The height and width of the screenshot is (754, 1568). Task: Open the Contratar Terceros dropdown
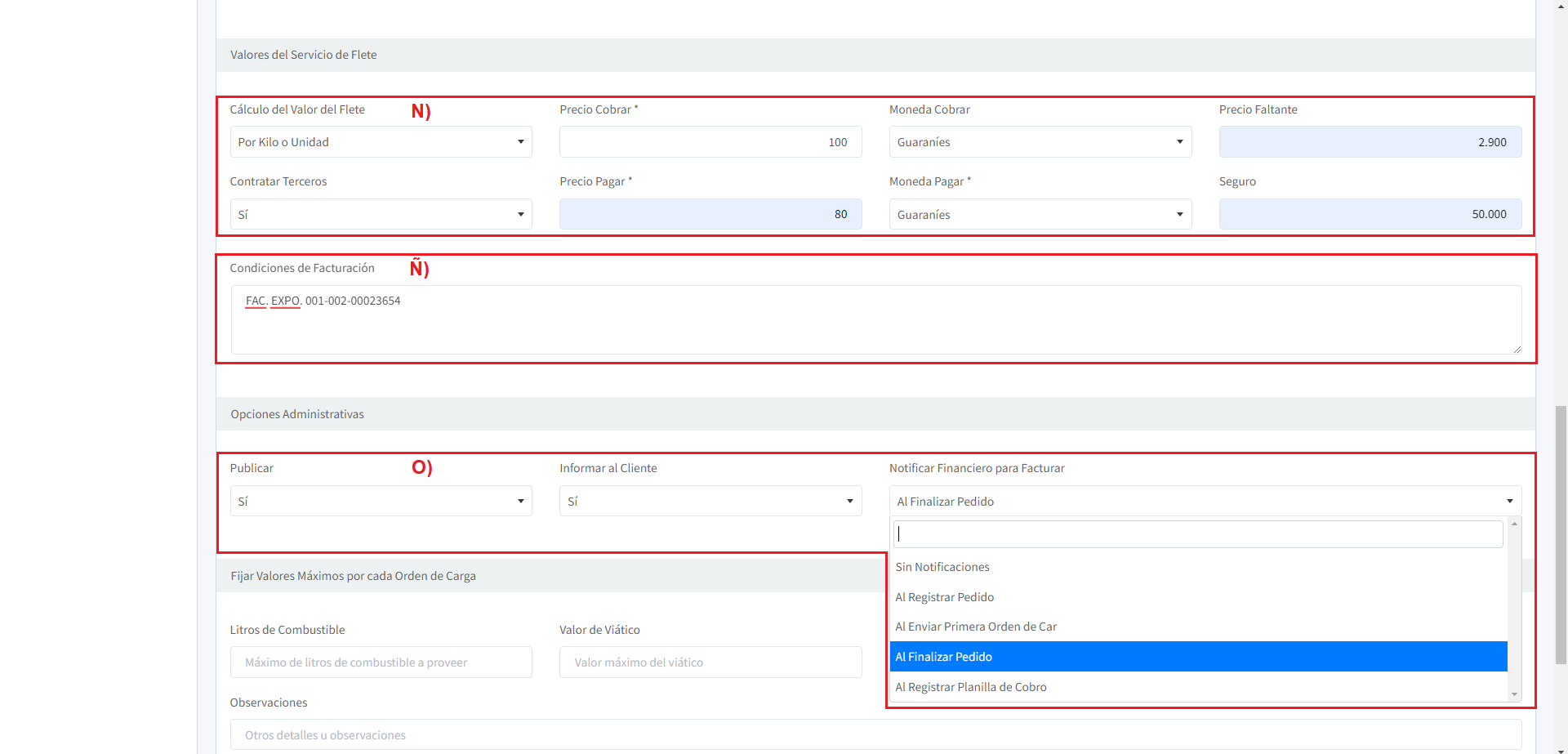point(381,215)
